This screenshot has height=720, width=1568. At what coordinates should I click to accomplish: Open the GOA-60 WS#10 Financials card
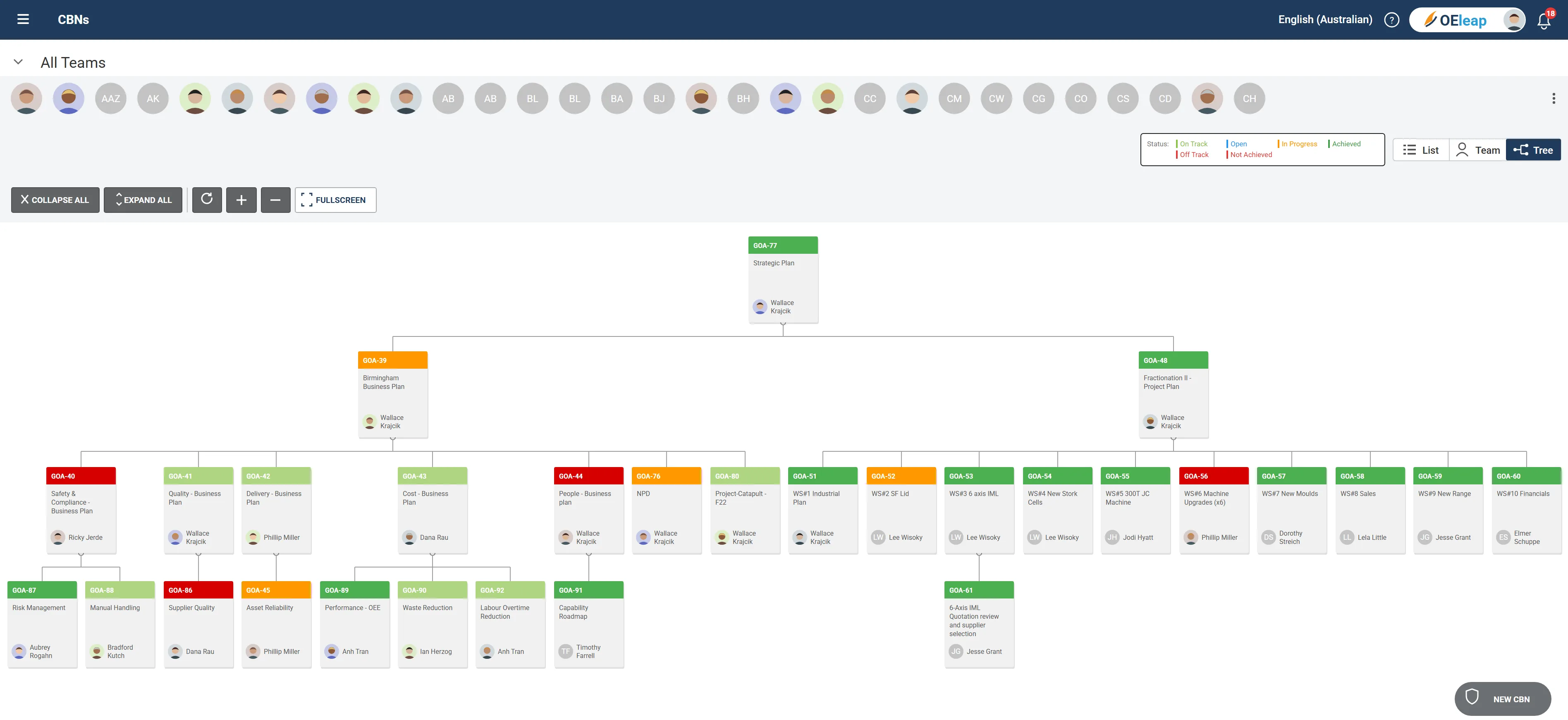point(1527,510)
